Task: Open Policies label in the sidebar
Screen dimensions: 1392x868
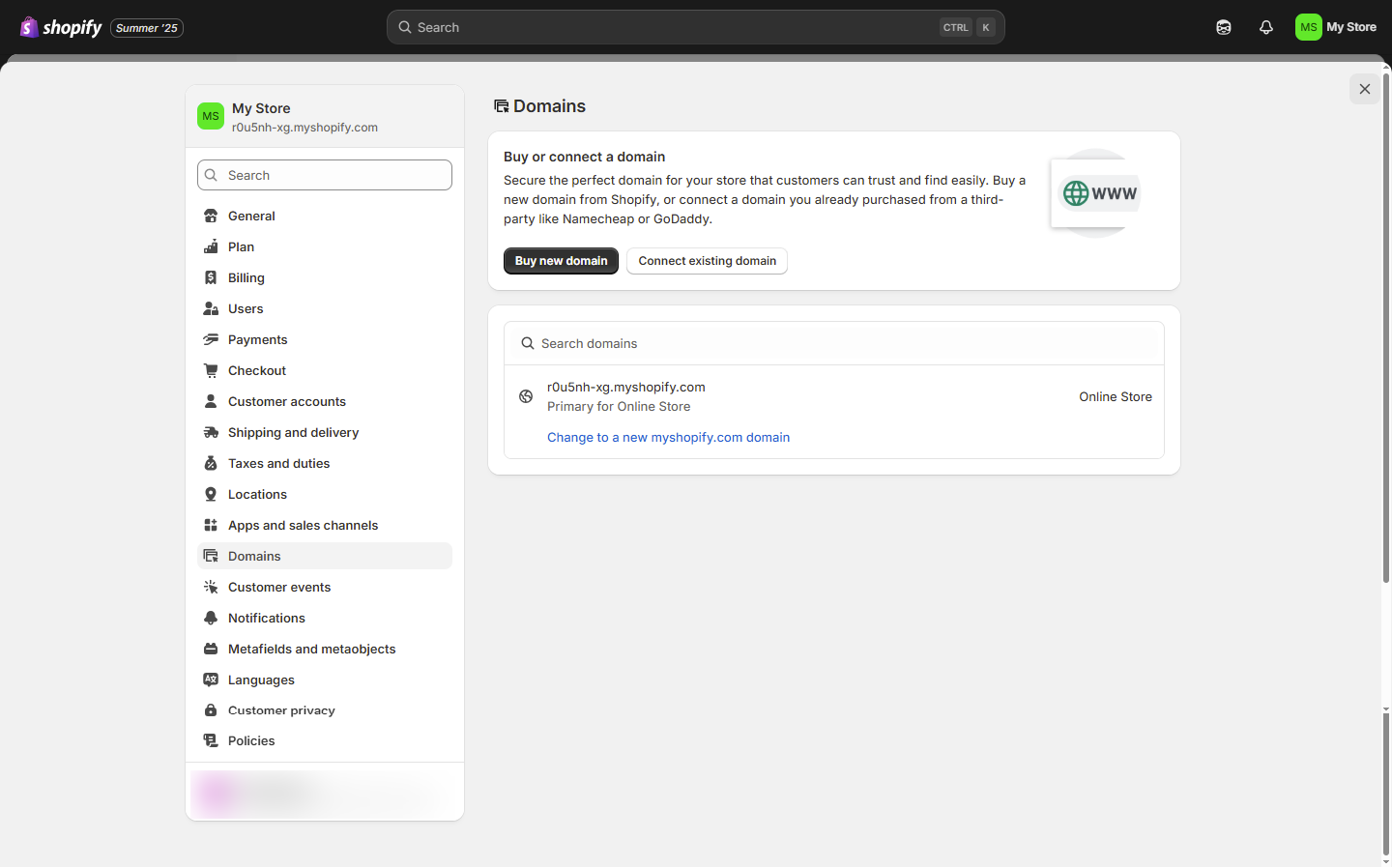Action: point(251,740)
